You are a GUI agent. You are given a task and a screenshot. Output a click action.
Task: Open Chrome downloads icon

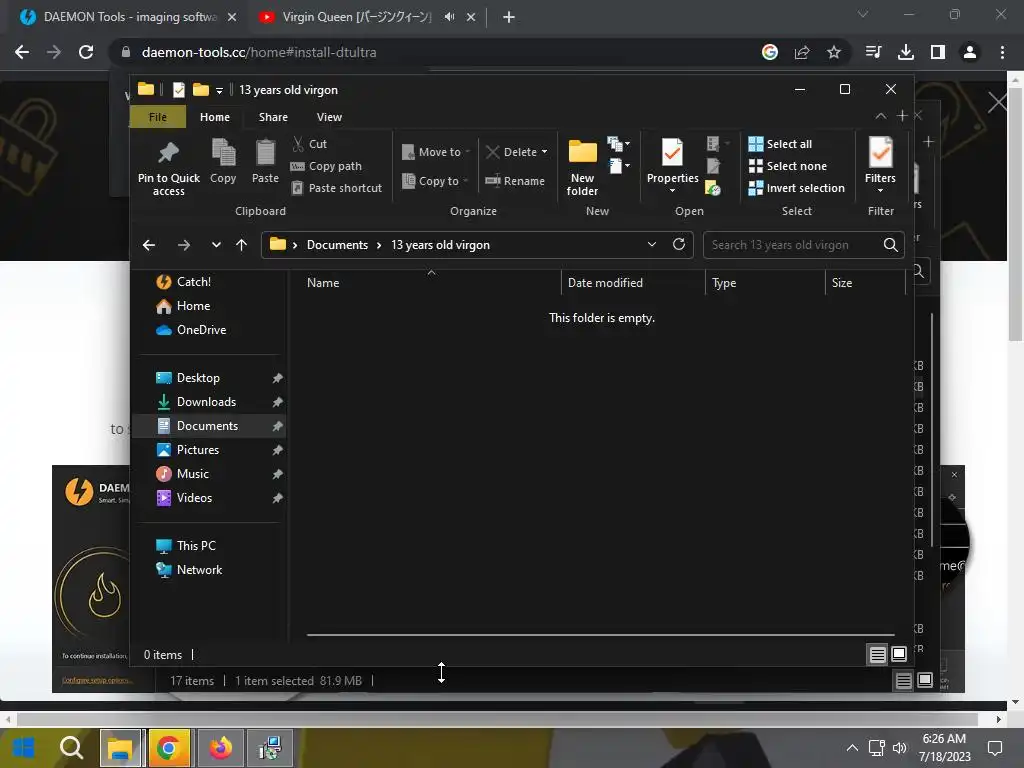point(905,52)
